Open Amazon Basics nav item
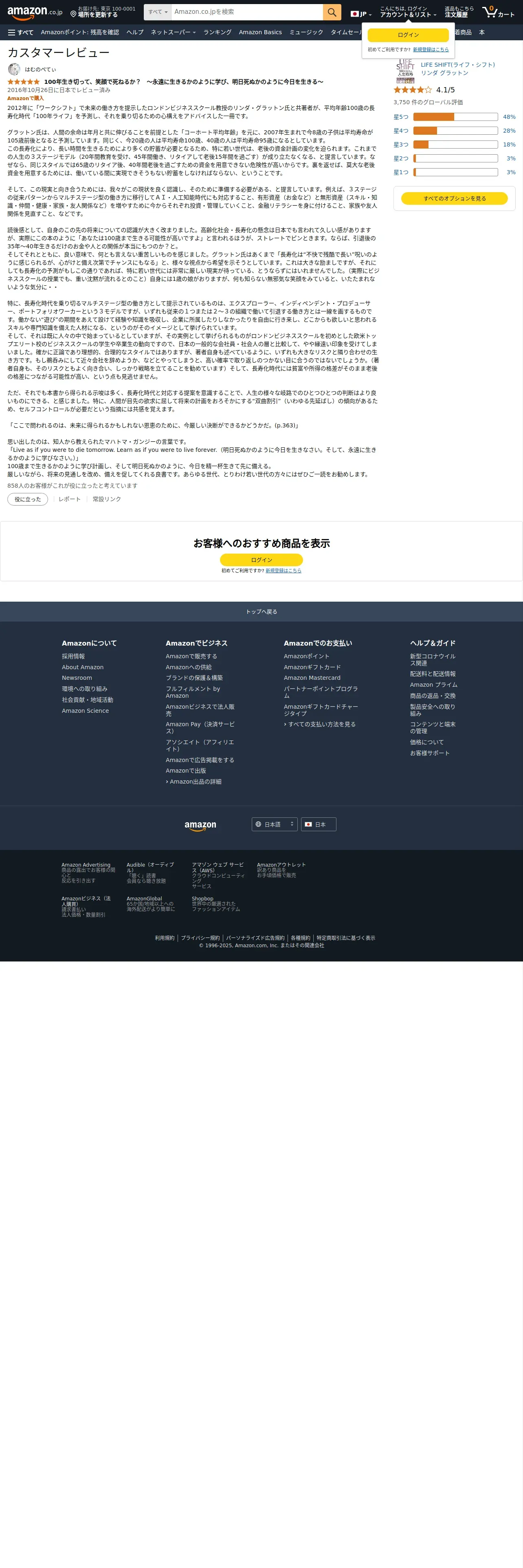The image size is (523, 1568). (260, 32)
